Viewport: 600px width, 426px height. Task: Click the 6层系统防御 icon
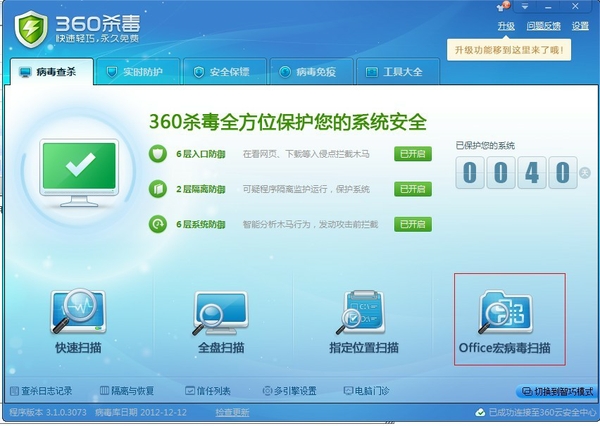158,224
